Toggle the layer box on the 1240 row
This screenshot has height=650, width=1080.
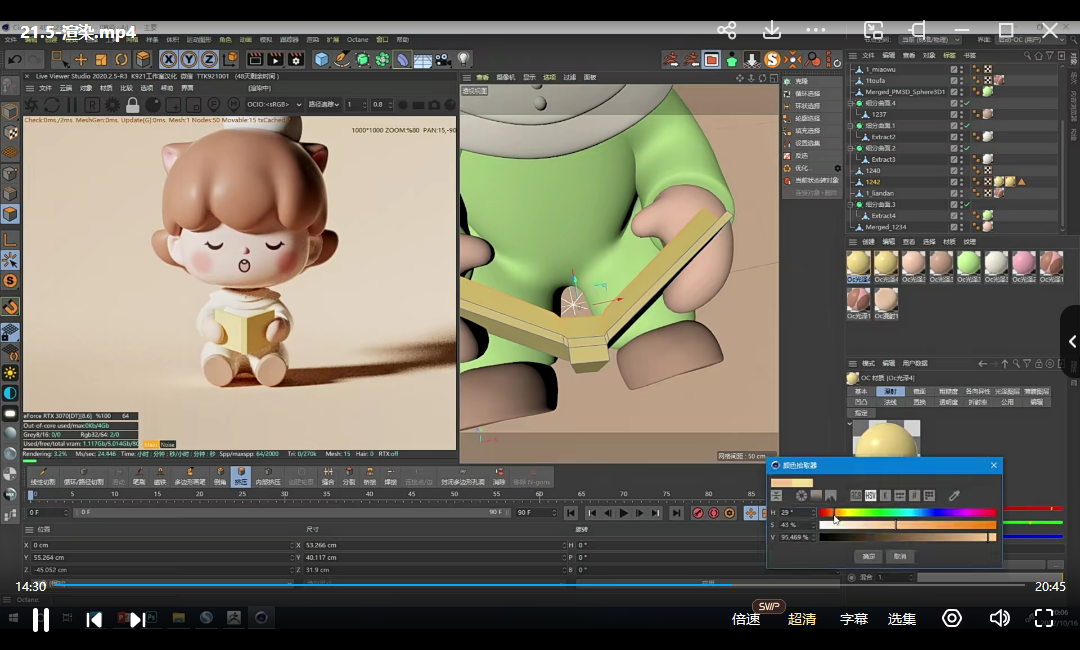point(954,171)
